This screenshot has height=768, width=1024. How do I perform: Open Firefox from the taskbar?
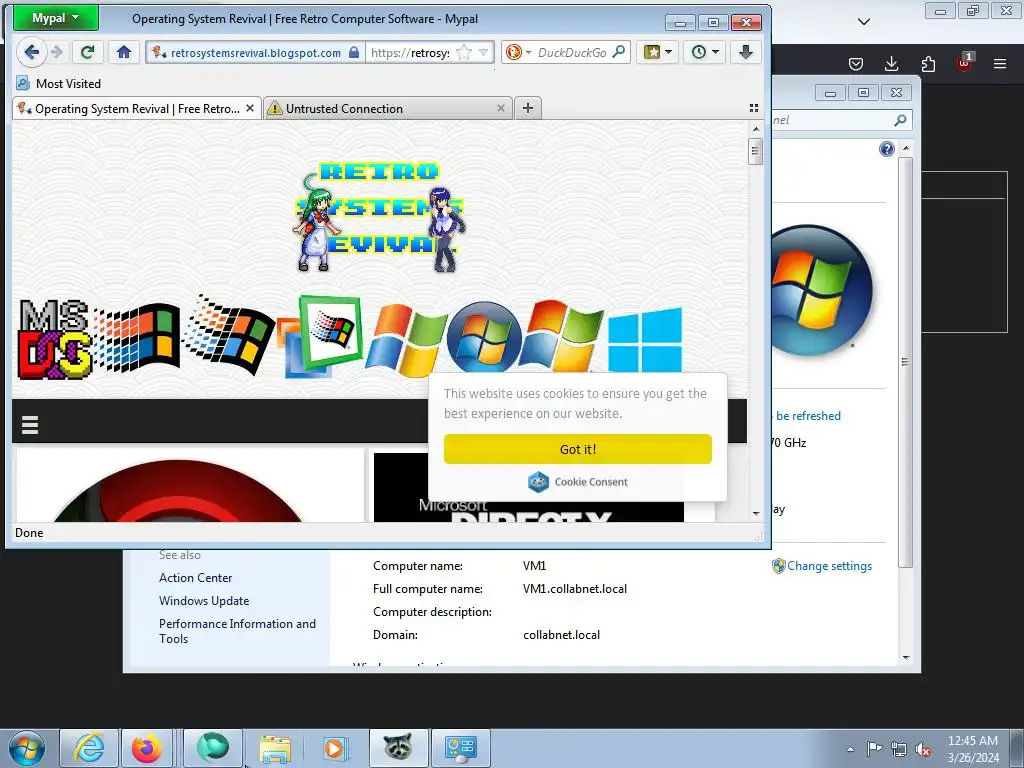click(x=146, y=748)
